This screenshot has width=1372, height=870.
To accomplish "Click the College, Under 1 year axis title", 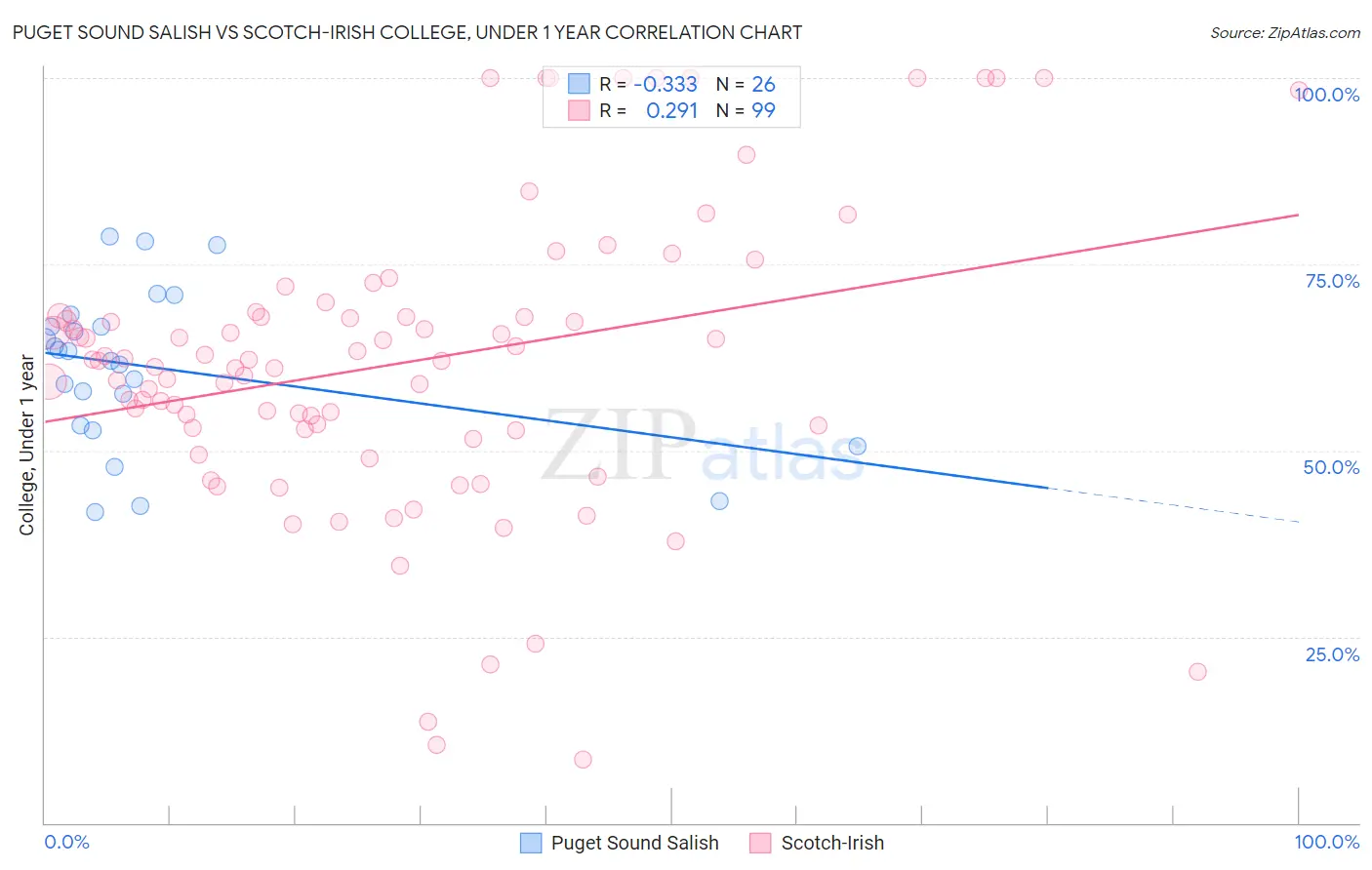I will coord(27,446).
